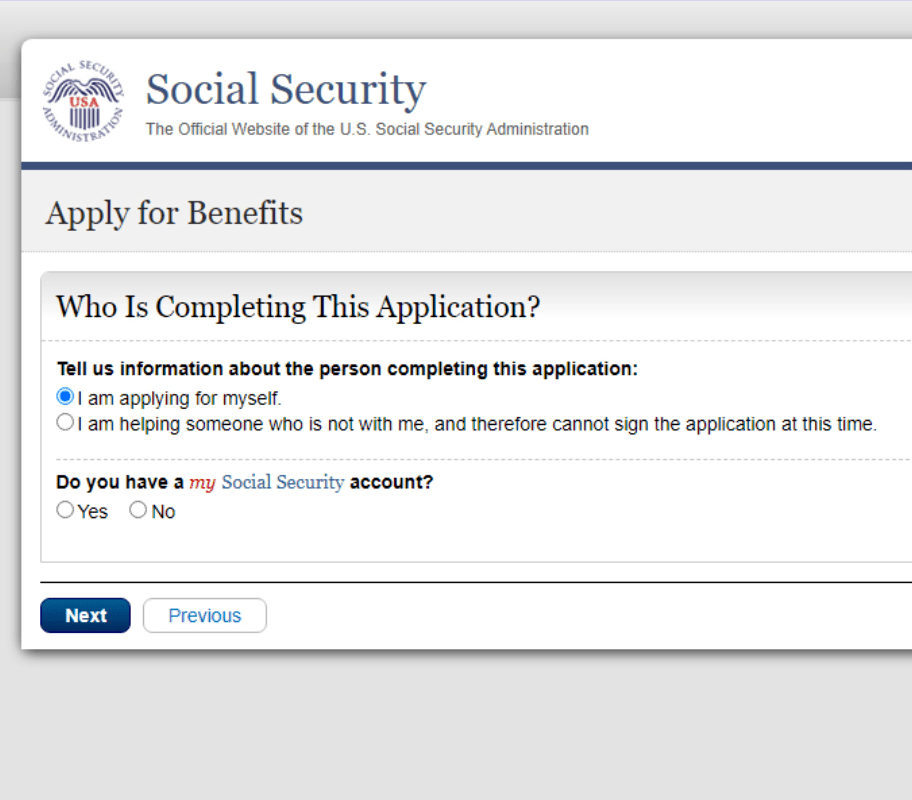Click the "Official Website" tagline under the title
This screenshot has width=912, height=800.
(367, 129)
